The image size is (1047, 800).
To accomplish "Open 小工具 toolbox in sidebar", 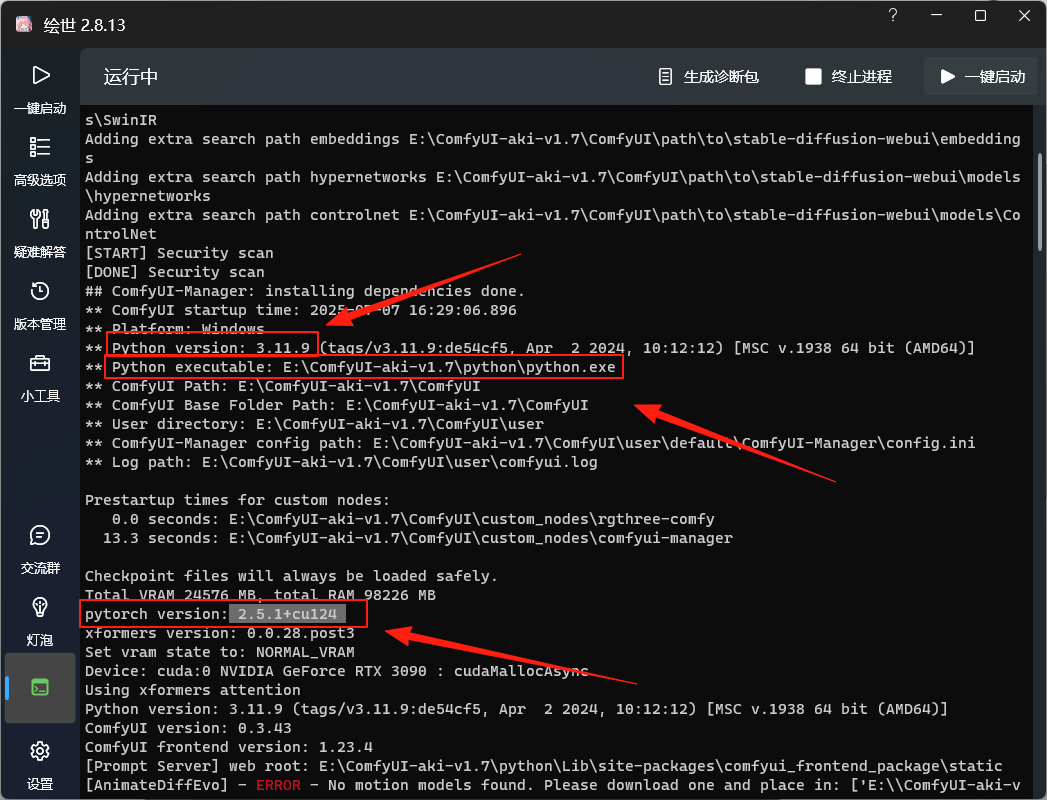I will pyautogui.click(x=40, y=378).
